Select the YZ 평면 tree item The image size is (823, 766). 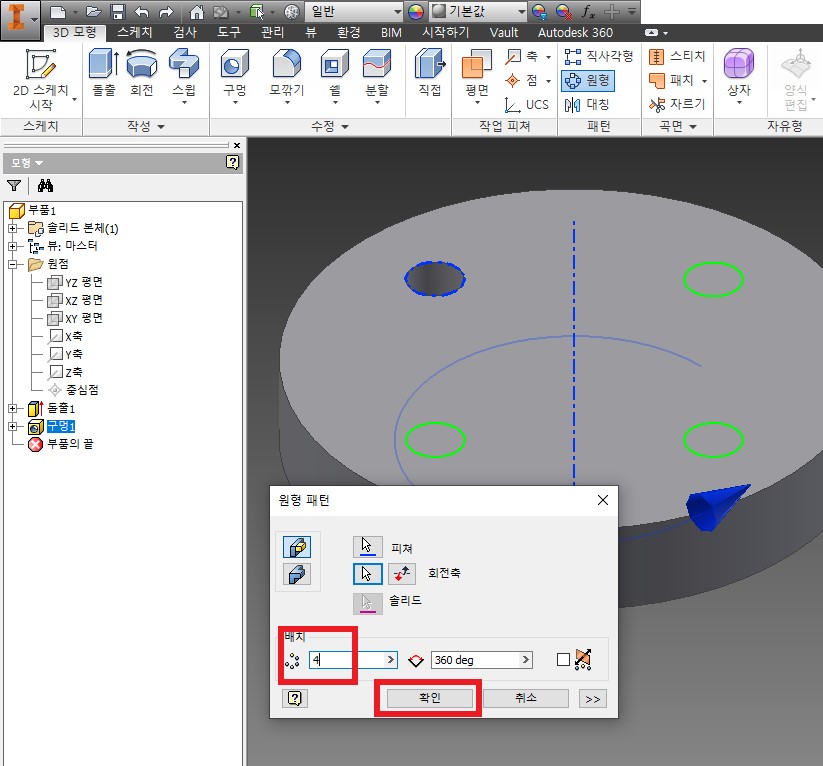pos(75,282)
